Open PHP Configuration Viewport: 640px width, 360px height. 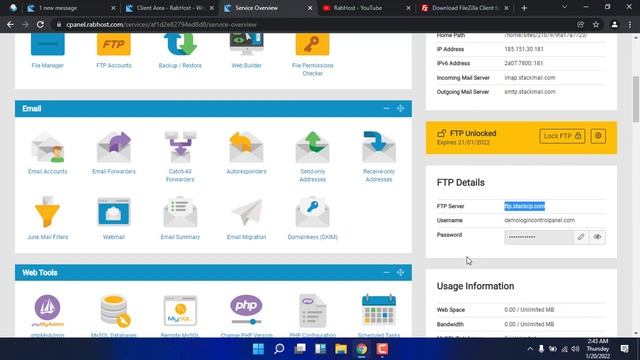[x=312, y=316]
